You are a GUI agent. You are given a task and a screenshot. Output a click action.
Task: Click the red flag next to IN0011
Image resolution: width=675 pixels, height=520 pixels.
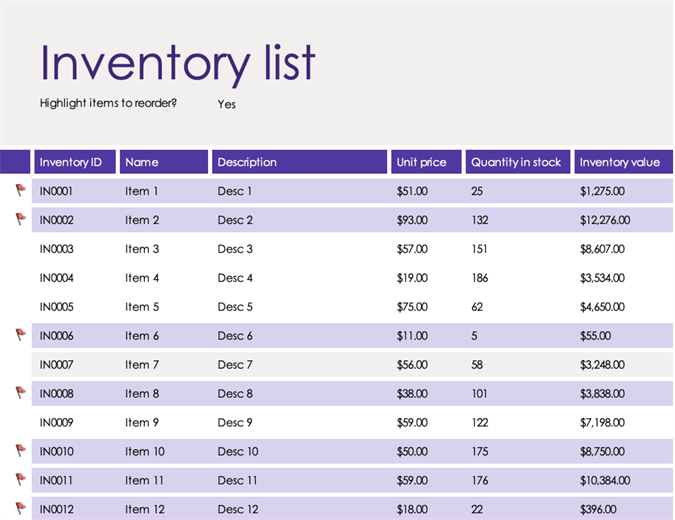click(20, 480)
